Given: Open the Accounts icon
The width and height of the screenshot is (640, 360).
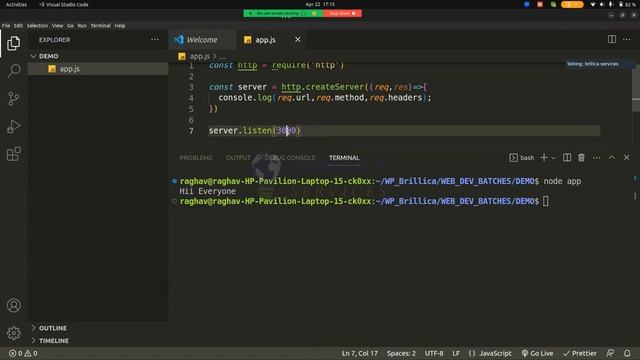Looking at the screenshot, I should [13, 305].
